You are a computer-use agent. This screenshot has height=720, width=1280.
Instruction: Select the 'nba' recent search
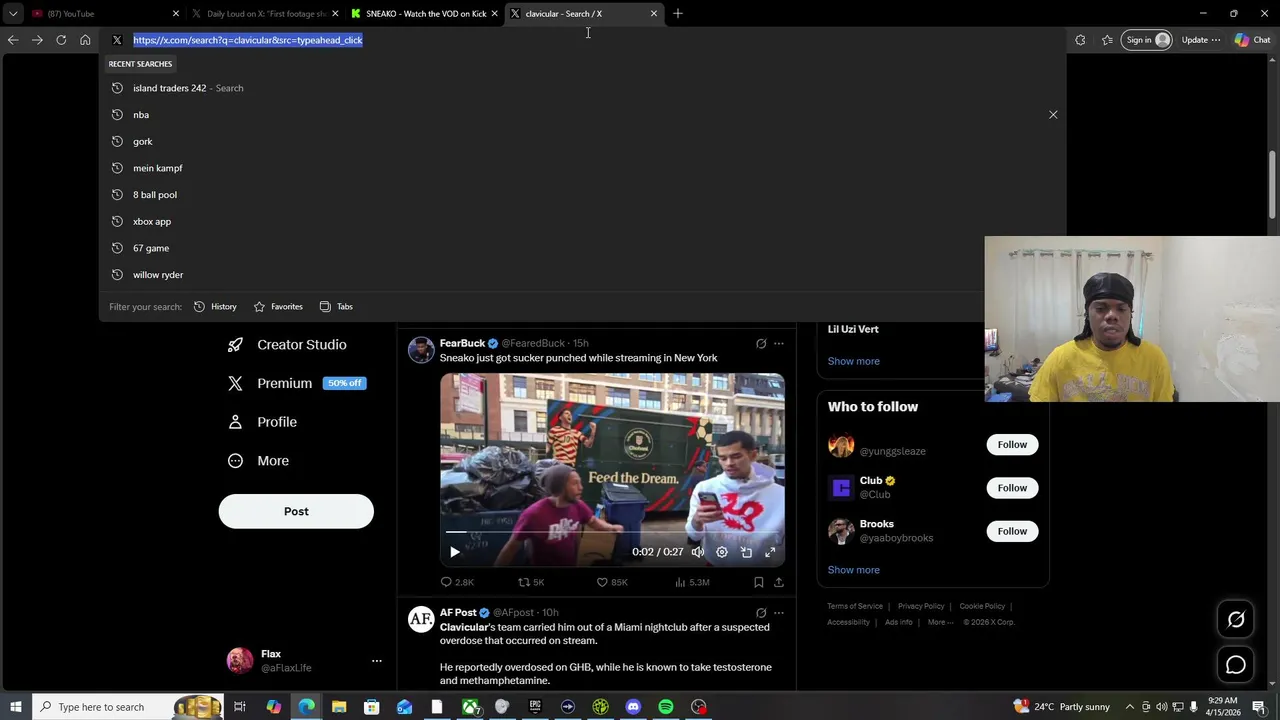tap(580, 115)
